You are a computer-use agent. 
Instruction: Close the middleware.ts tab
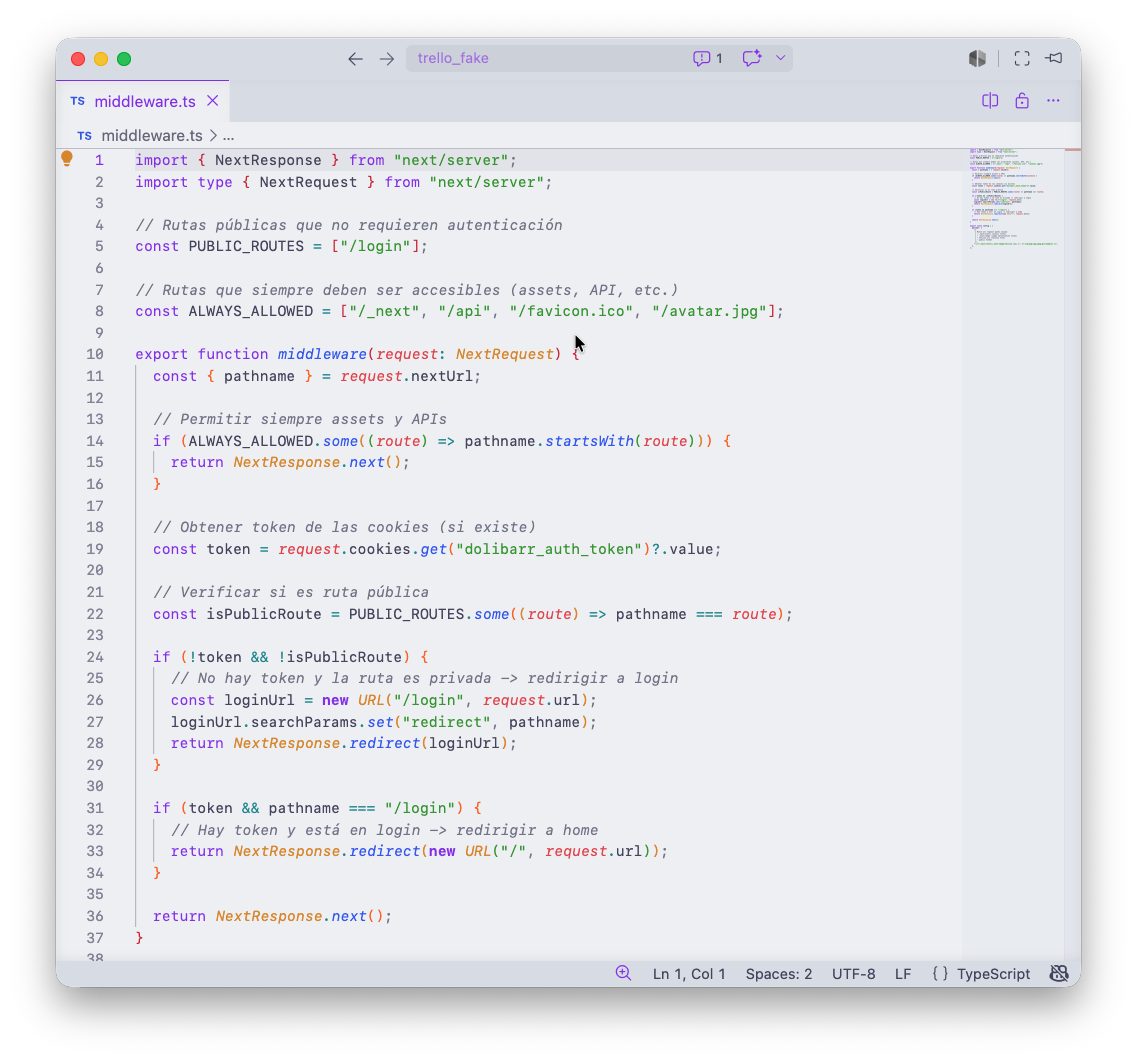coord(212,101)
